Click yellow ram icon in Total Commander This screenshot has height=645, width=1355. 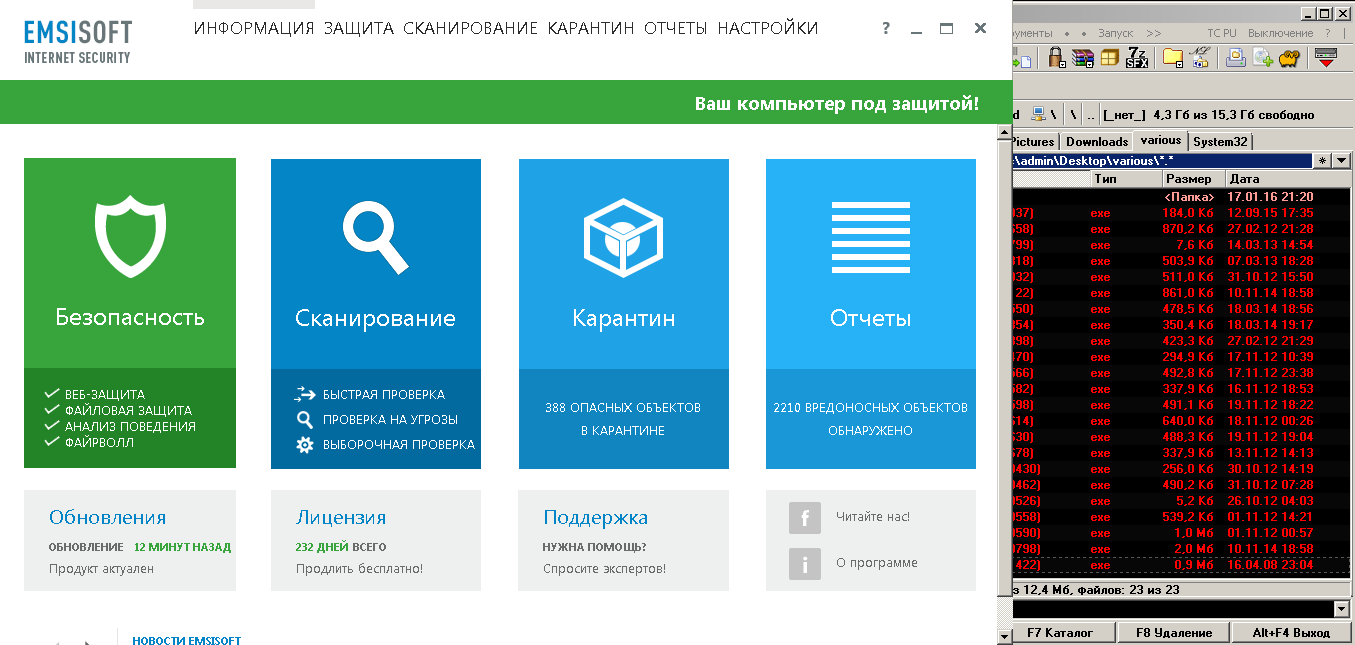coord(1290,59)
